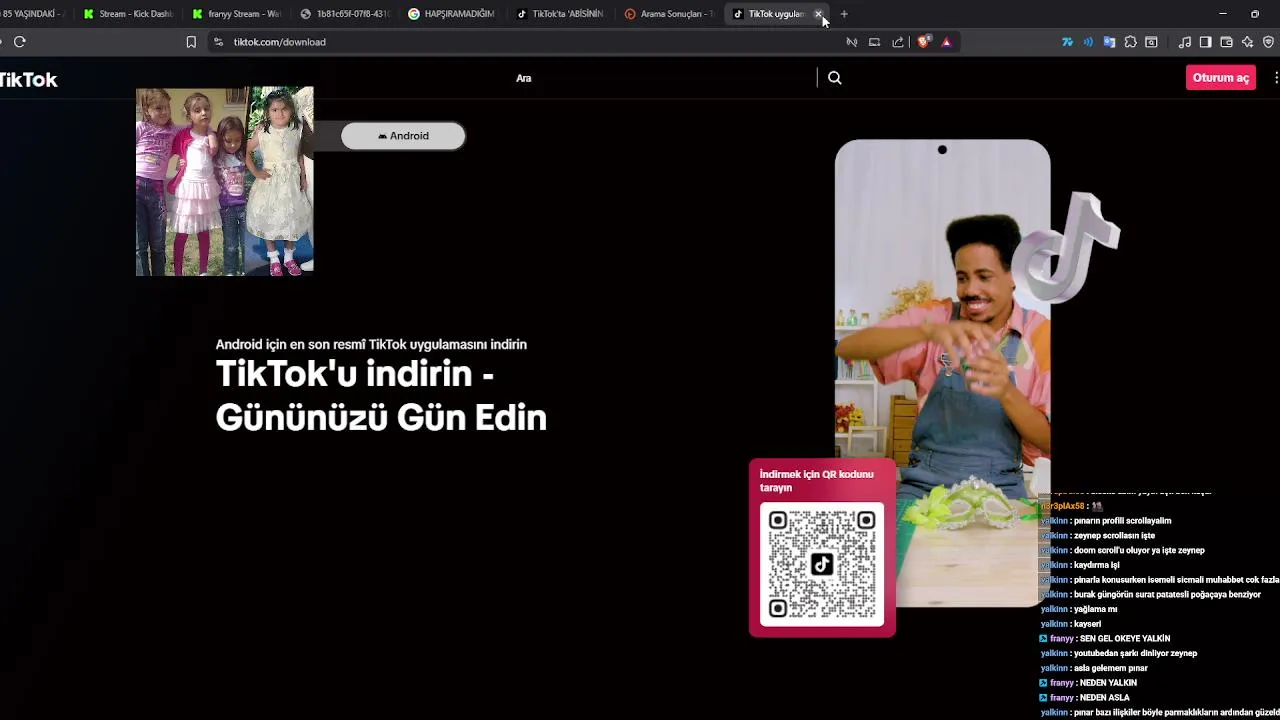Reload the page with the refresh icon
The width and height of the screenshot is (1280, 720).
[19, 42]
